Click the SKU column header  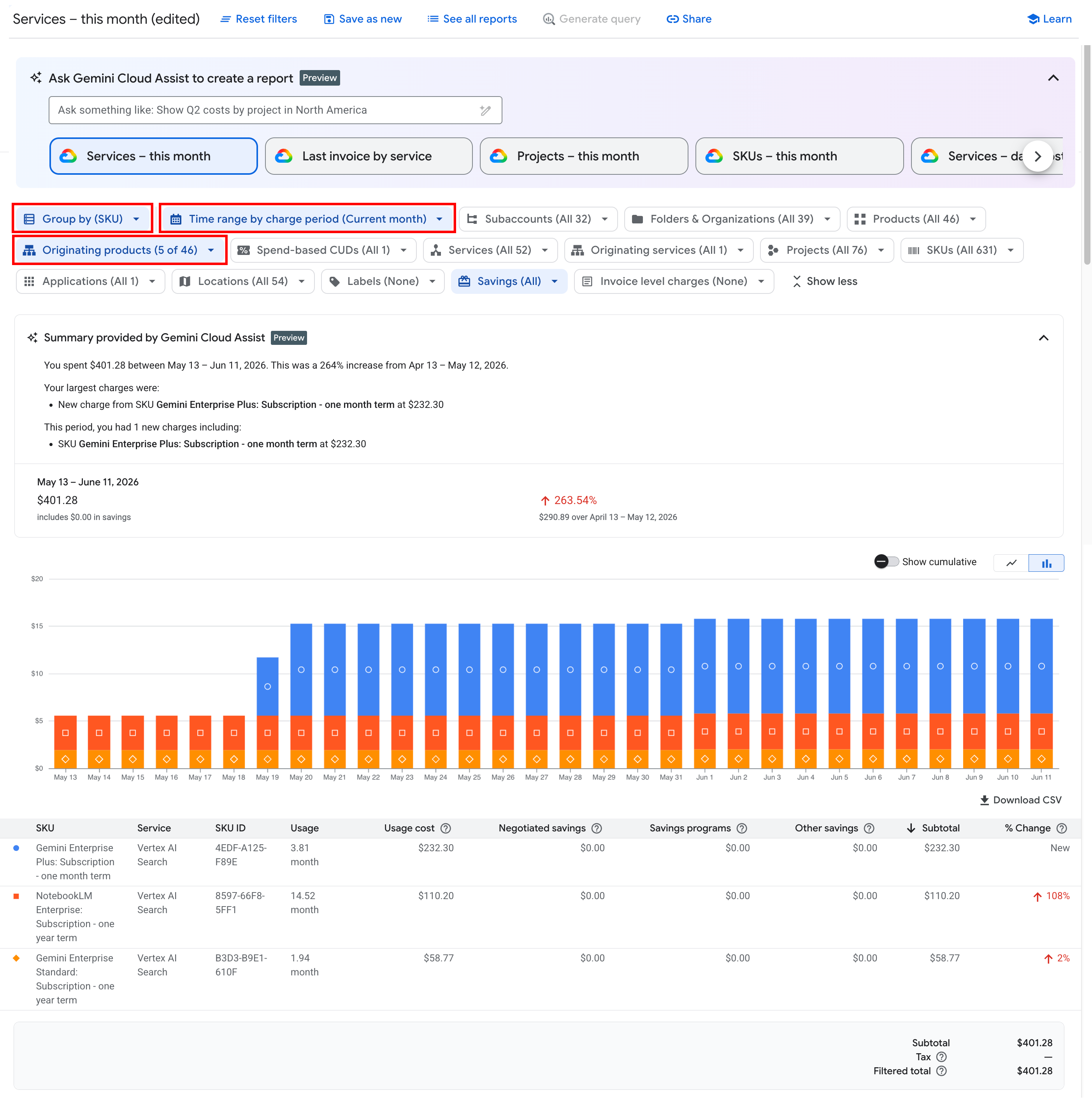point(45,828)
